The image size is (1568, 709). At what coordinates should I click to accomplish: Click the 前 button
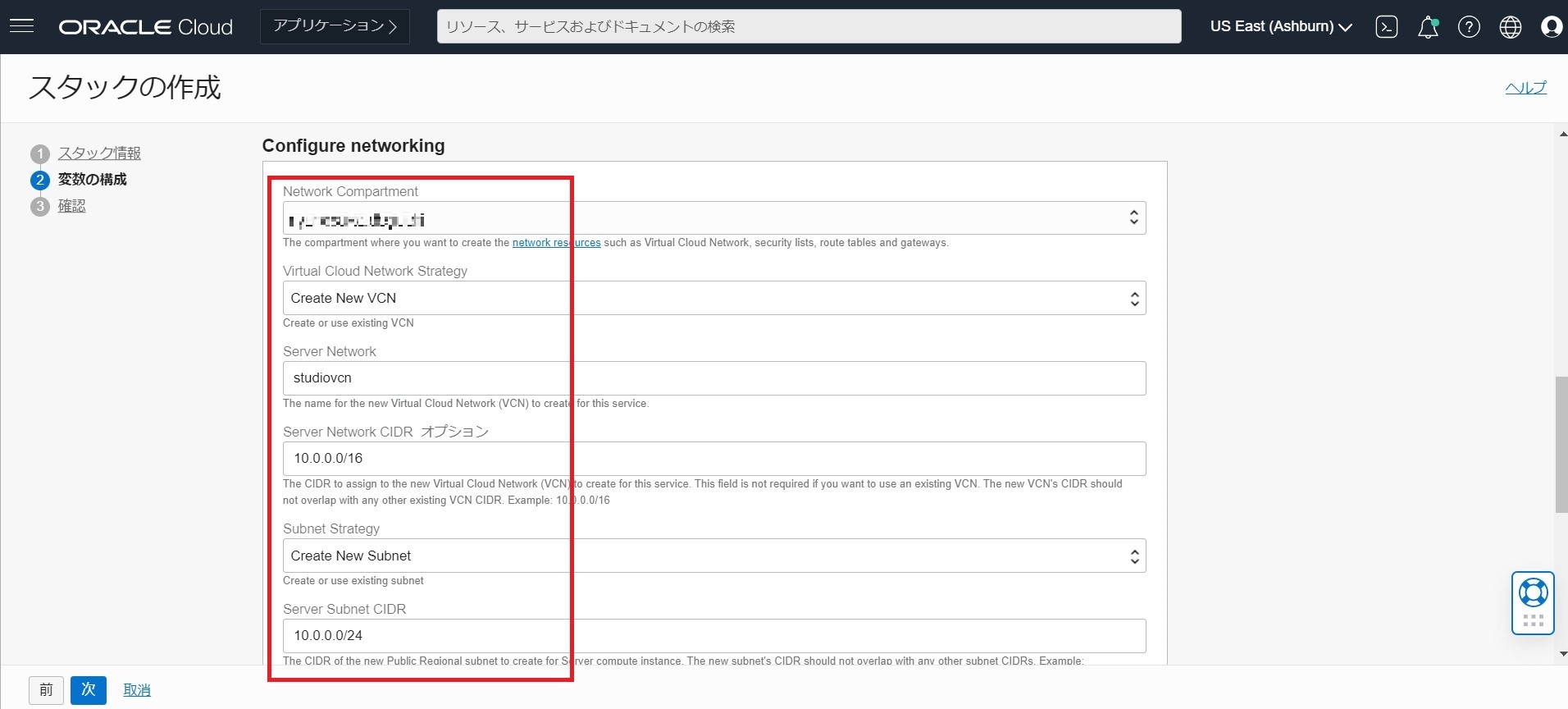coord(46,690)
